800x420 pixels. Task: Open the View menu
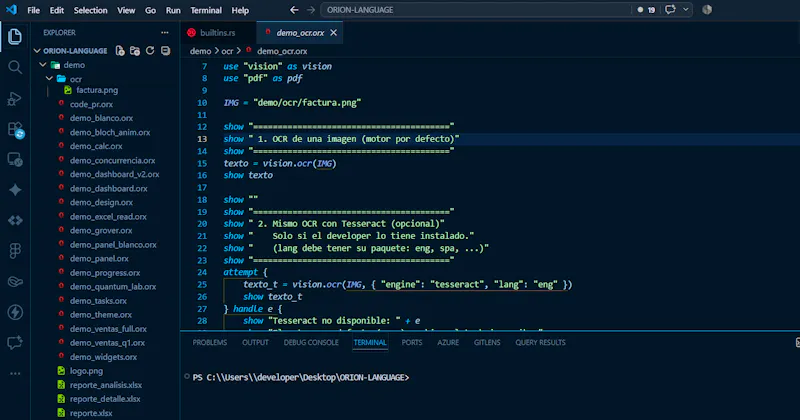[x=126, y=10]
